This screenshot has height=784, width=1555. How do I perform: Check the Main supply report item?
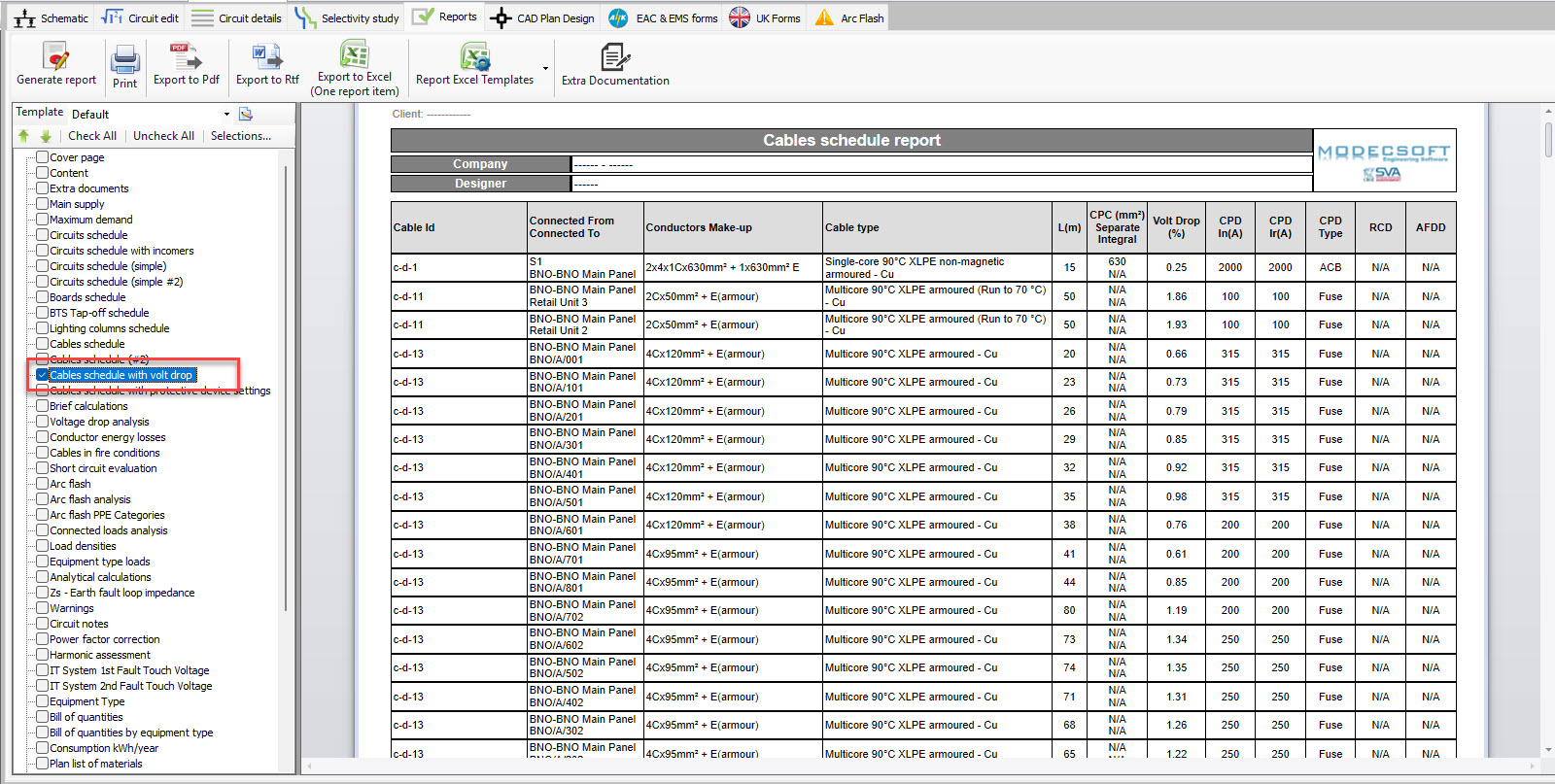click(x=42, y=203)
